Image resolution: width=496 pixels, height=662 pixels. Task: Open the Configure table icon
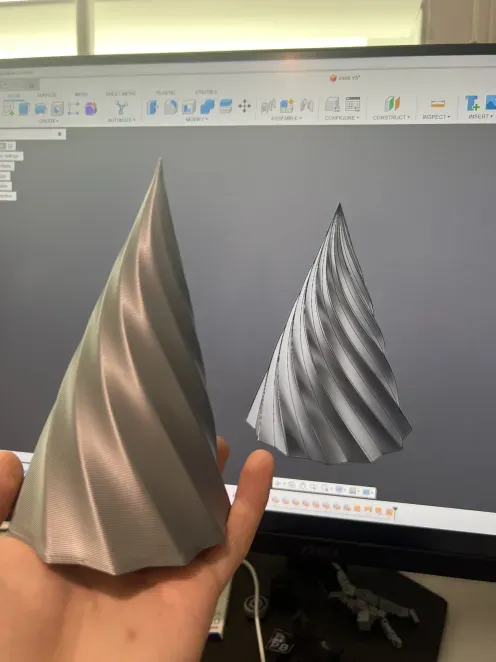point(352,104)
